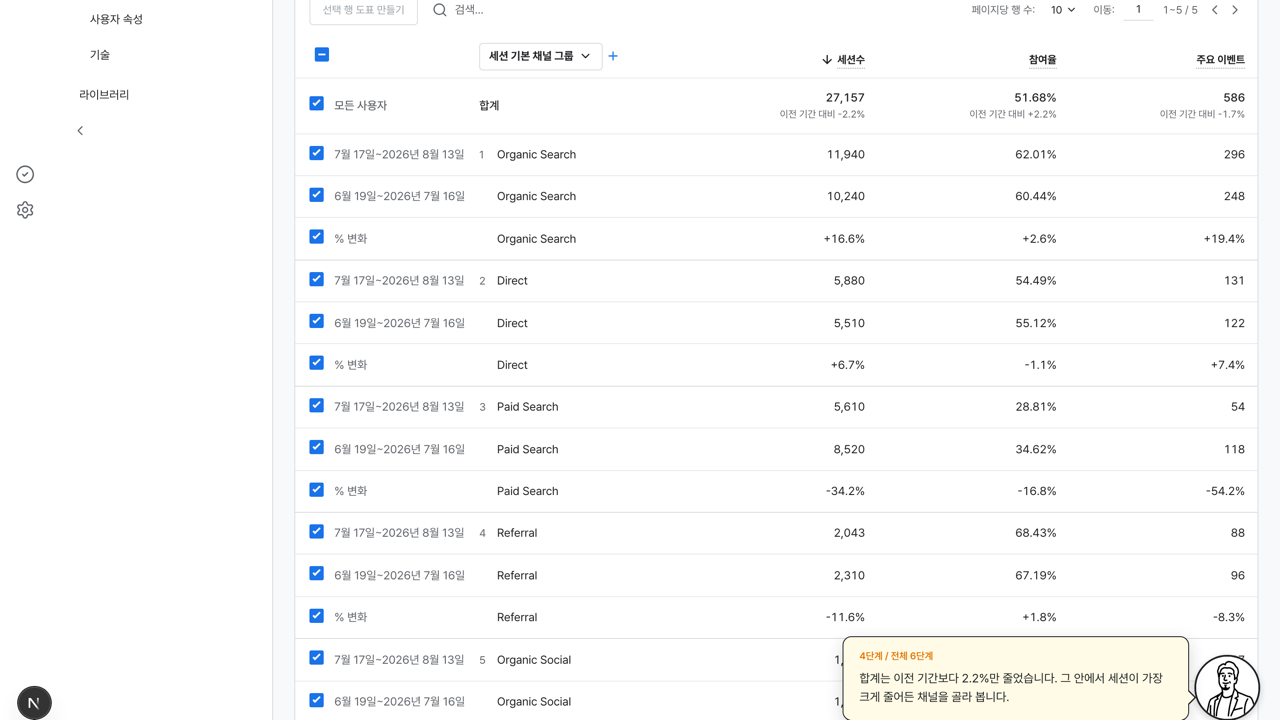Uncheck Paid Search % 변화 row checkbox
This screenshot has width=1280, height=720.
[317, 489]
